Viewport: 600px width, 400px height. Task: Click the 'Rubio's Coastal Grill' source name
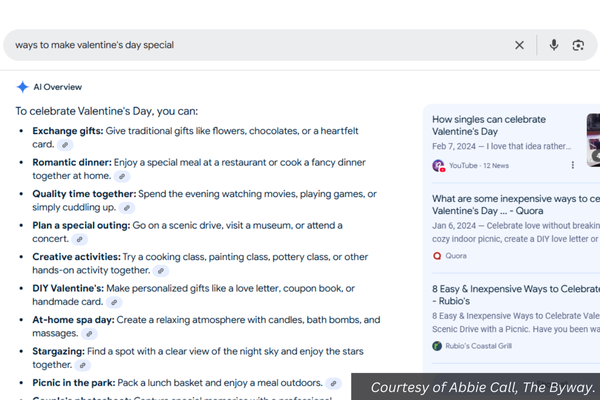[478, 346]
